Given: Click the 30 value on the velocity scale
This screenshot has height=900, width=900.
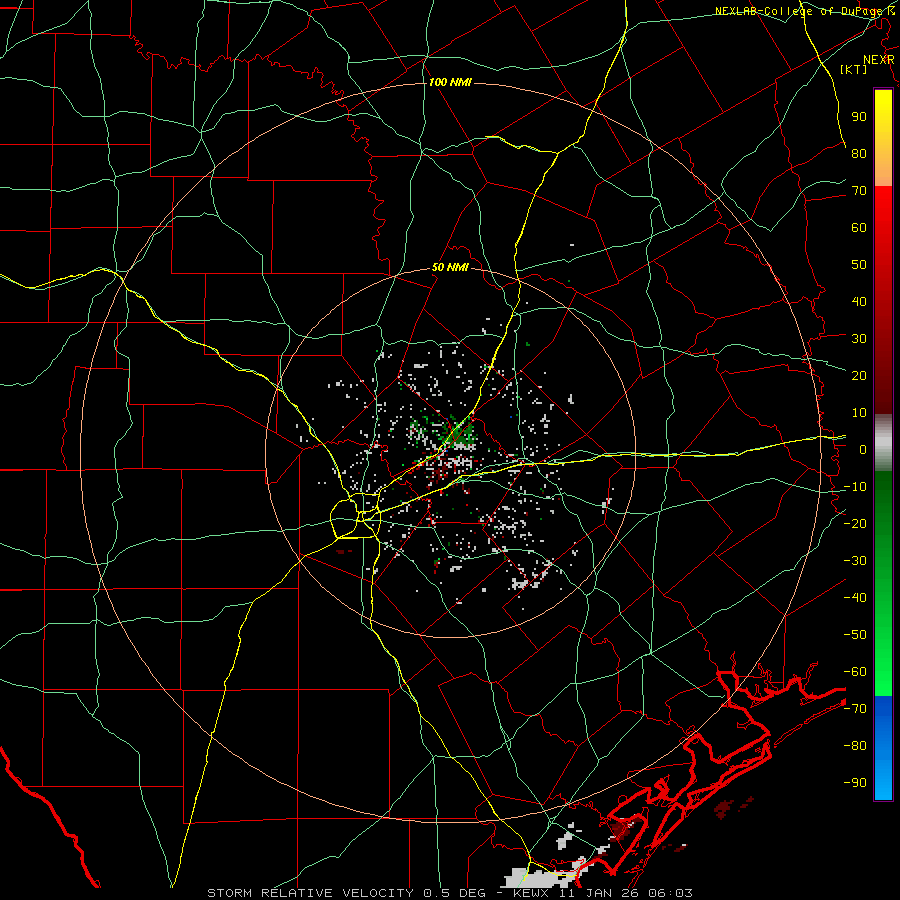Looking at the screenshot, I should 859,339.
